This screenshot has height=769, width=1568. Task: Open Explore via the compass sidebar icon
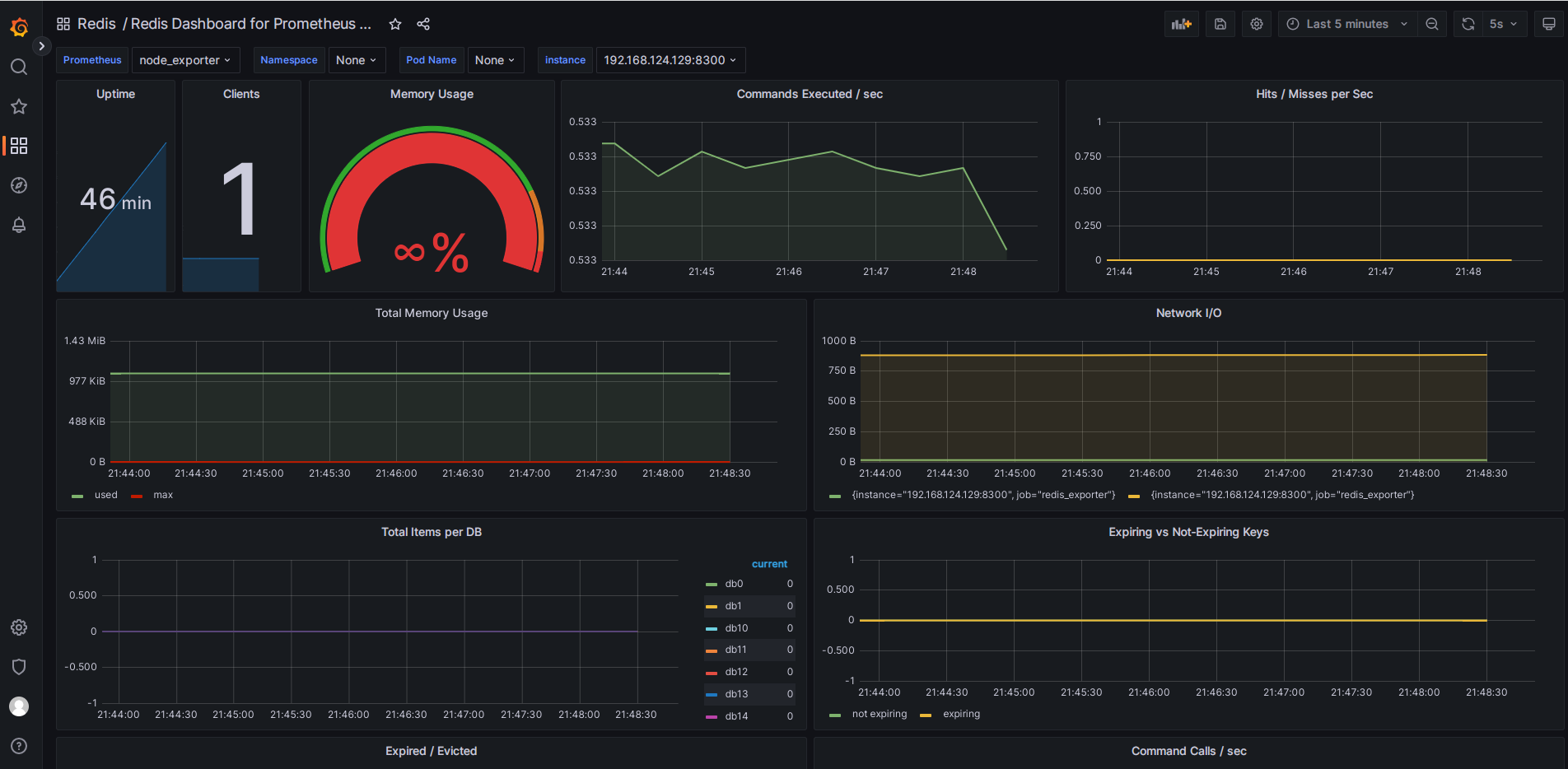click(18, 185)
